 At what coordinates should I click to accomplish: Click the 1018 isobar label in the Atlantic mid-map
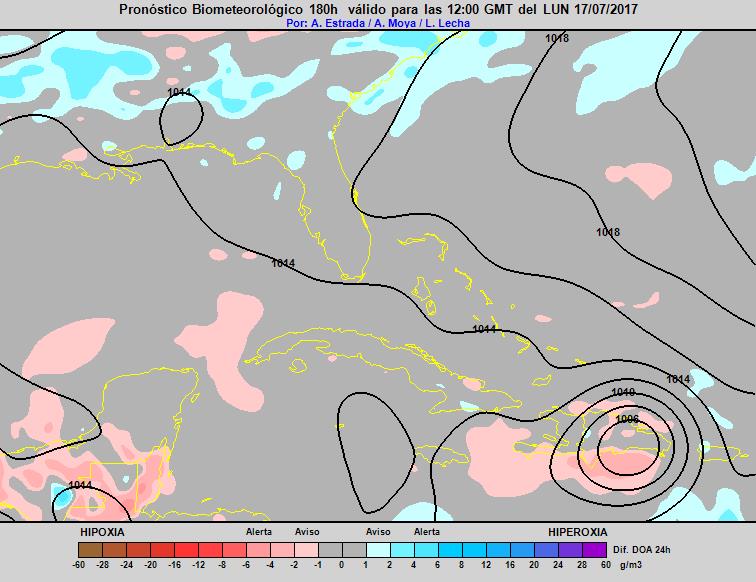pyautogui.click(x=608, y=232)
